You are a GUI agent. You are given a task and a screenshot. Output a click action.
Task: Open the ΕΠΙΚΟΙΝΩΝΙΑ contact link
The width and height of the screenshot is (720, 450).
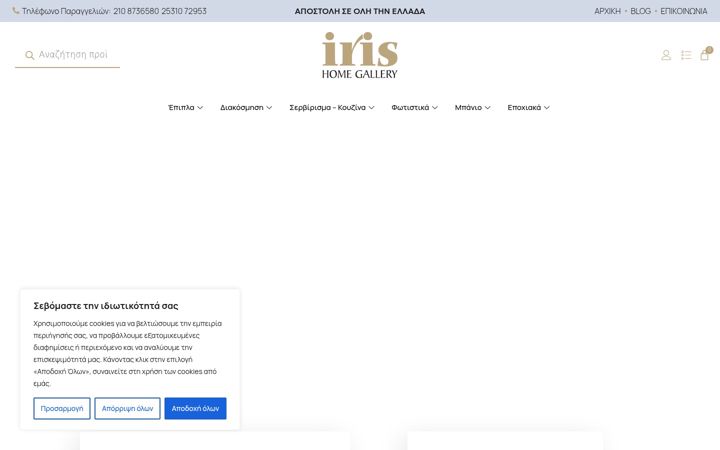684,11
